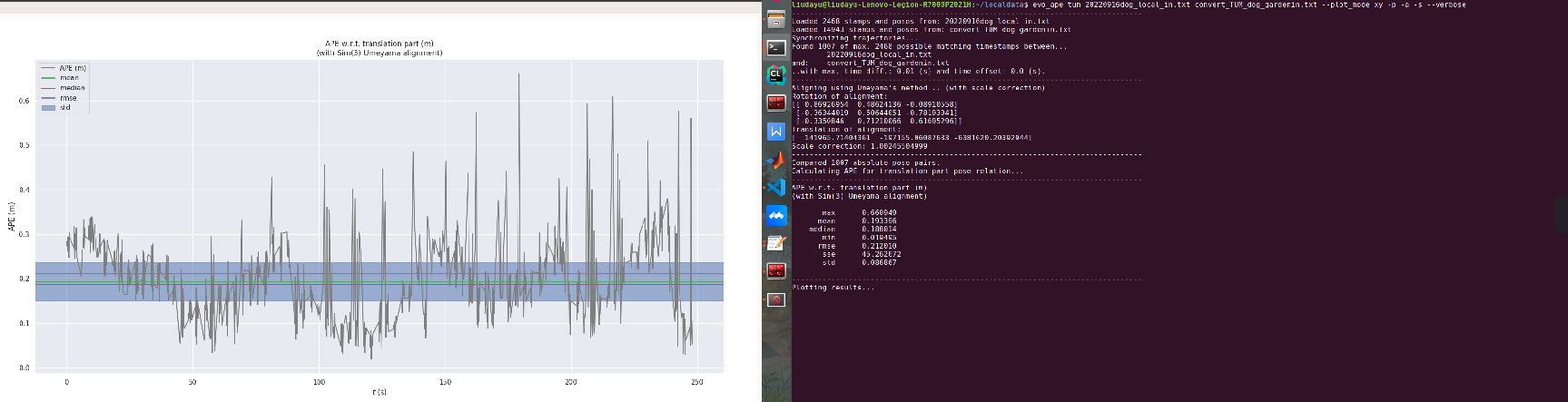This screenshot has height=402, width=1568.
Task: Click 'Rotation of alignment:' in terminal
Action: (x=840, y=96)
